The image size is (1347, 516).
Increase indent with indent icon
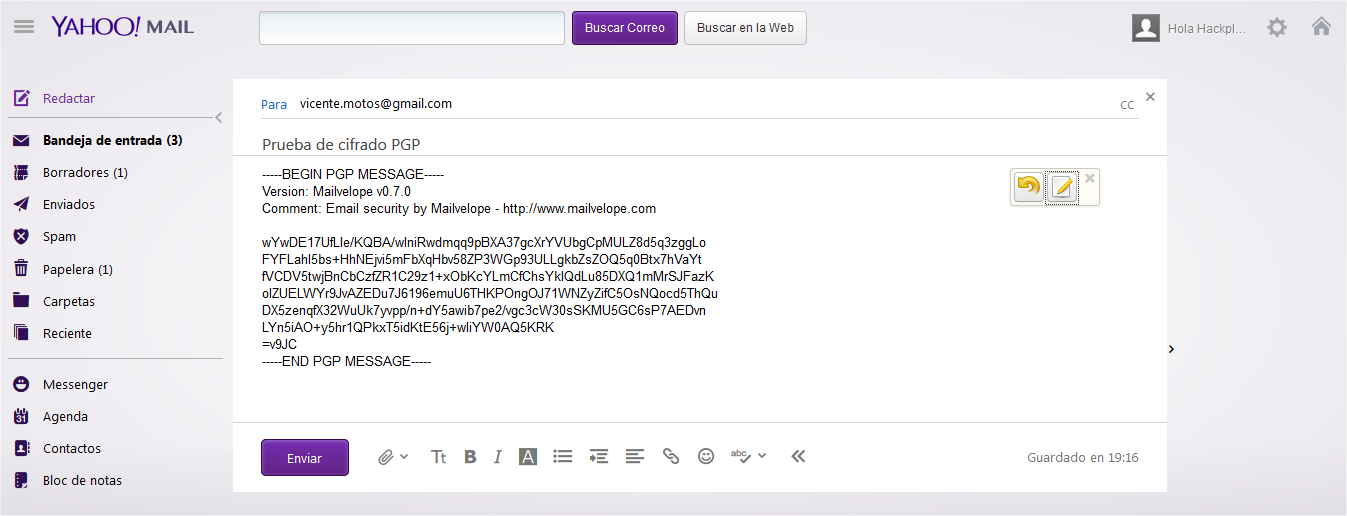click(x=599, y=456)
